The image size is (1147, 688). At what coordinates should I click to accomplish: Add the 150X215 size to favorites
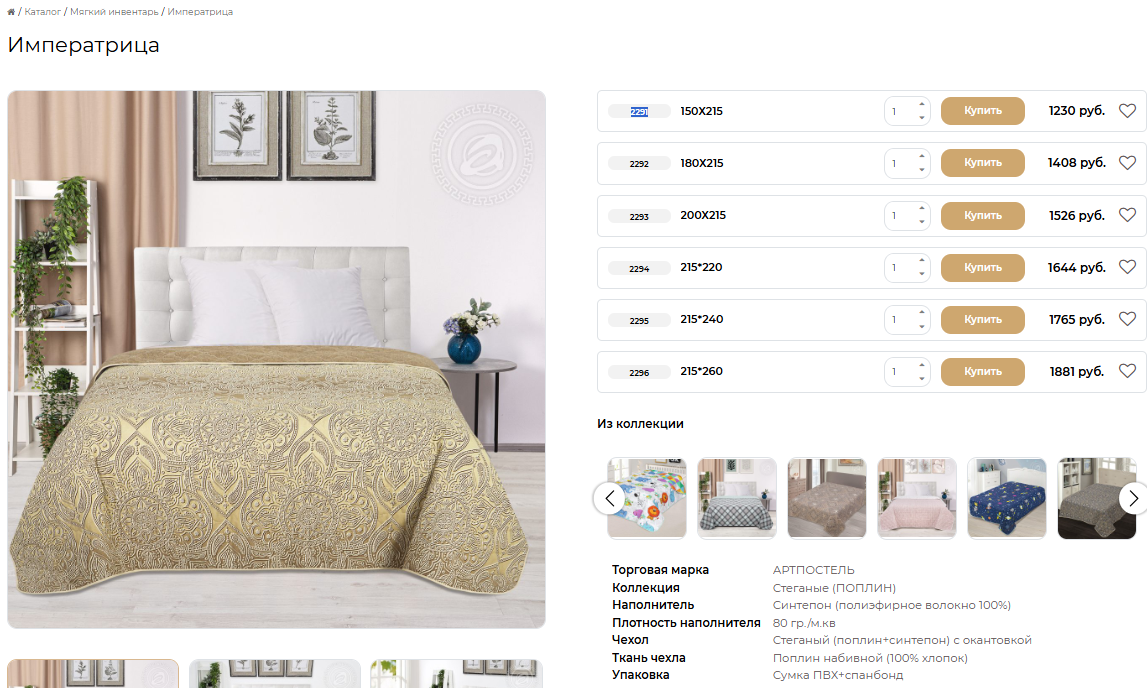point(1127,110)
